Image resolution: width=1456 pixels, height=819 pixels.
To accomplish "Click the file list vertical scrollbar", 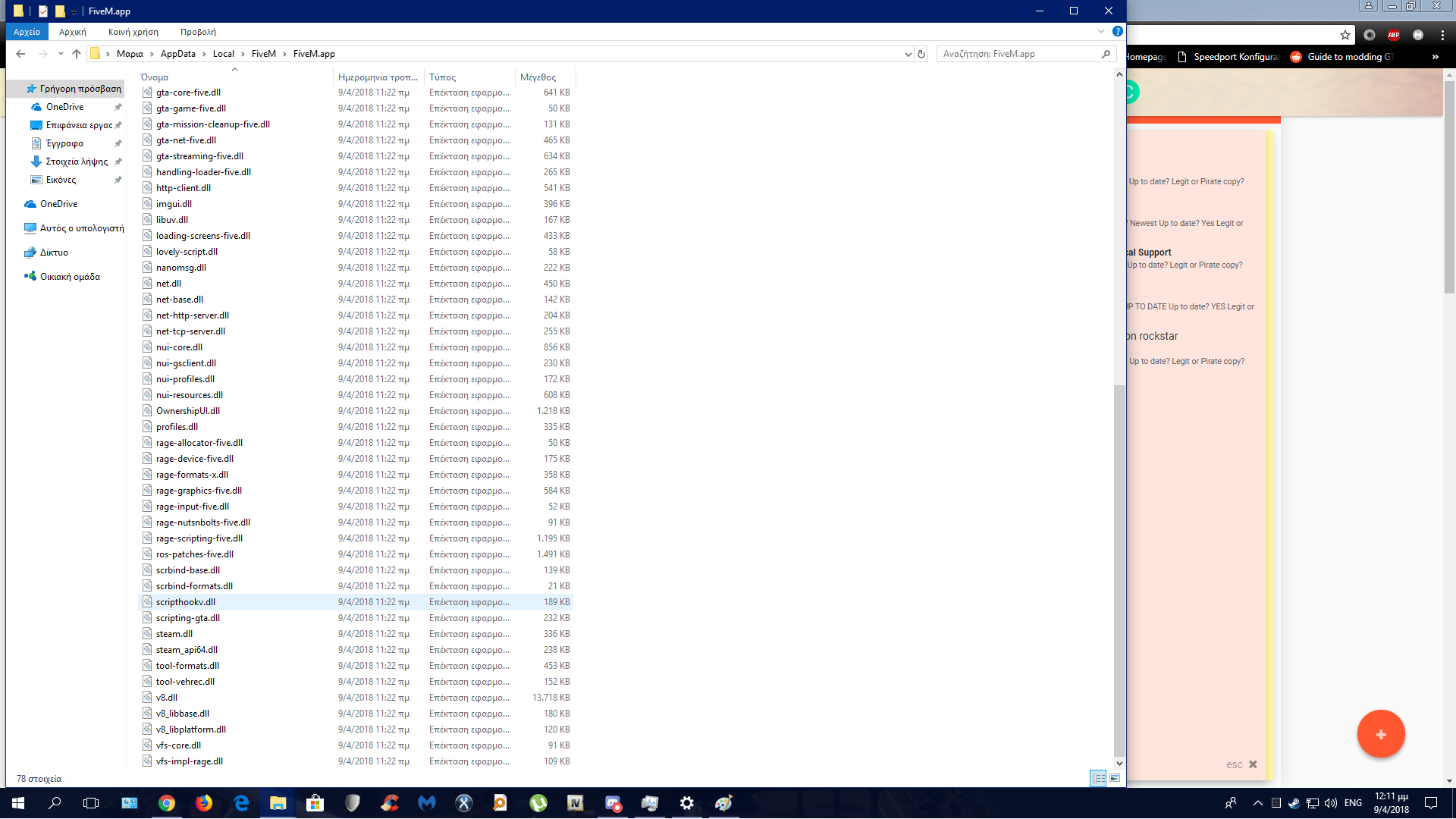I will (1119, 569).
